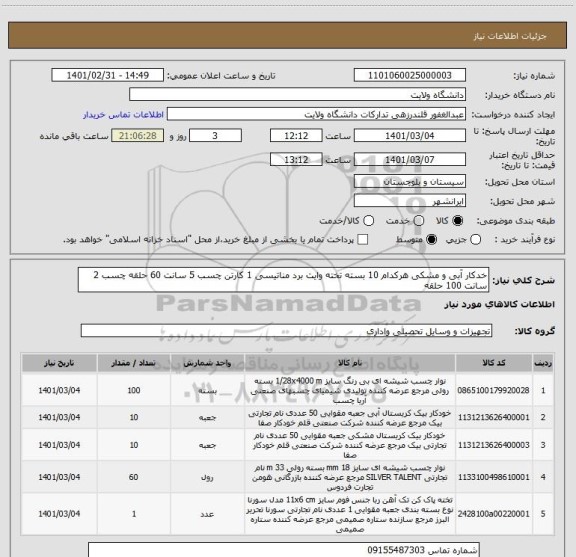Screen dimensions: 576x557
Task: Click the گروه کالا field تجهیزات و وسایل تحصیلی
Action: pos(286,331)
